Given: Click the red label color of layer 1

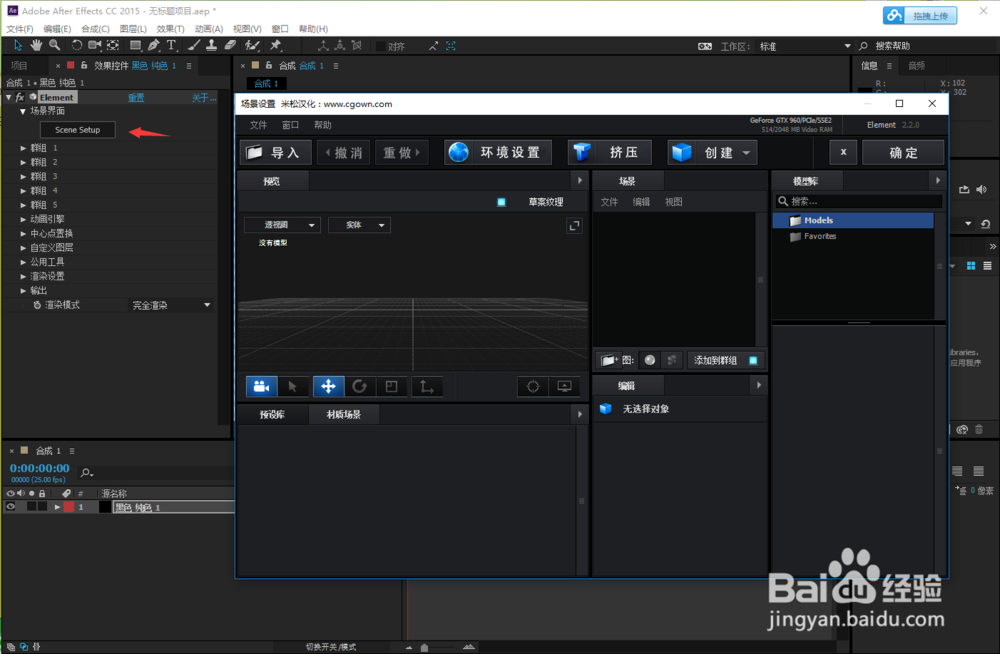Looking at the screenshot, I should [69, 507].
